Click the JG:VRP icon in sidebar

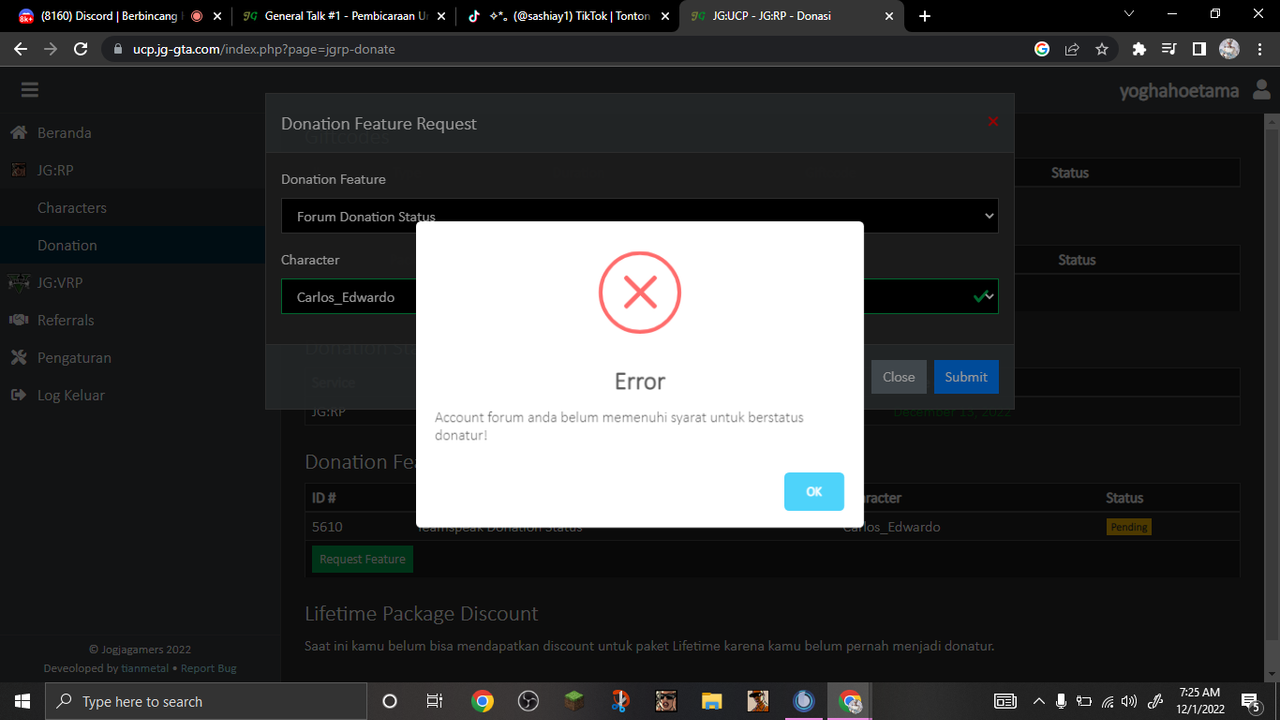(x=18, y=283)
